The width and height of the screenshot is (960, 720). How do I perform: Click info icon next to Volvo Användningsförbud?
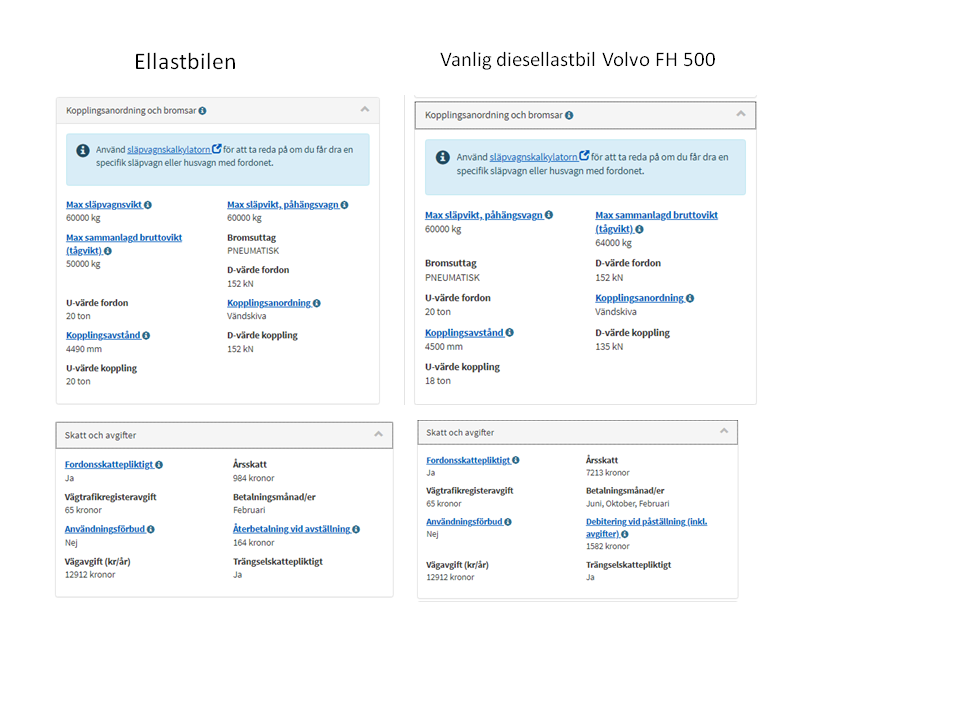tap(508, 522)
